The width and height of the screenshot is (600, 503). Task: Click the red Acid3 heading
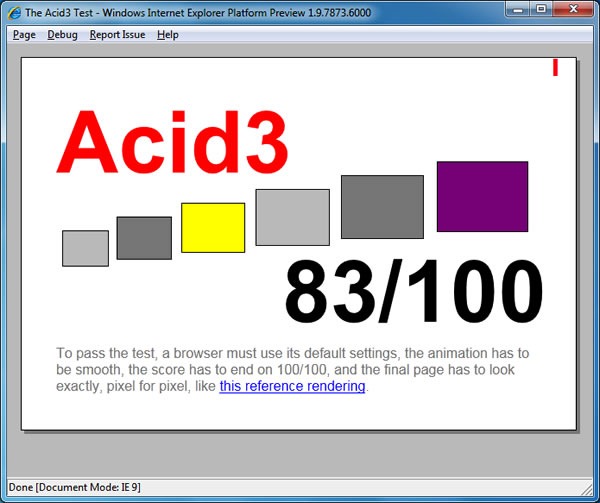tap(172, 142)
